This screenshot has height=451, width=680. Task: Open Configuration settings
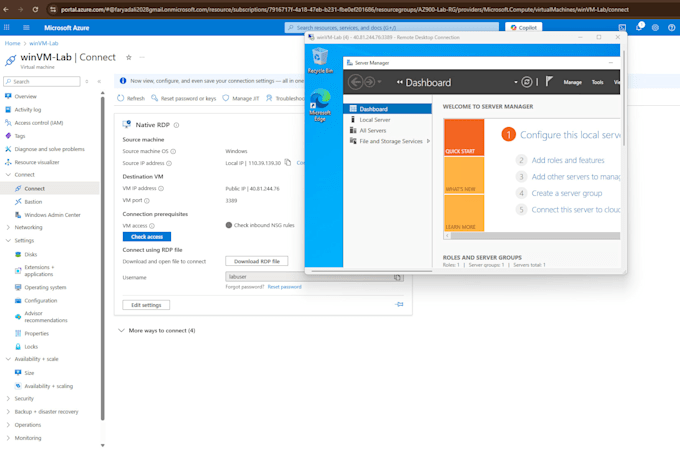coord(40,301)
